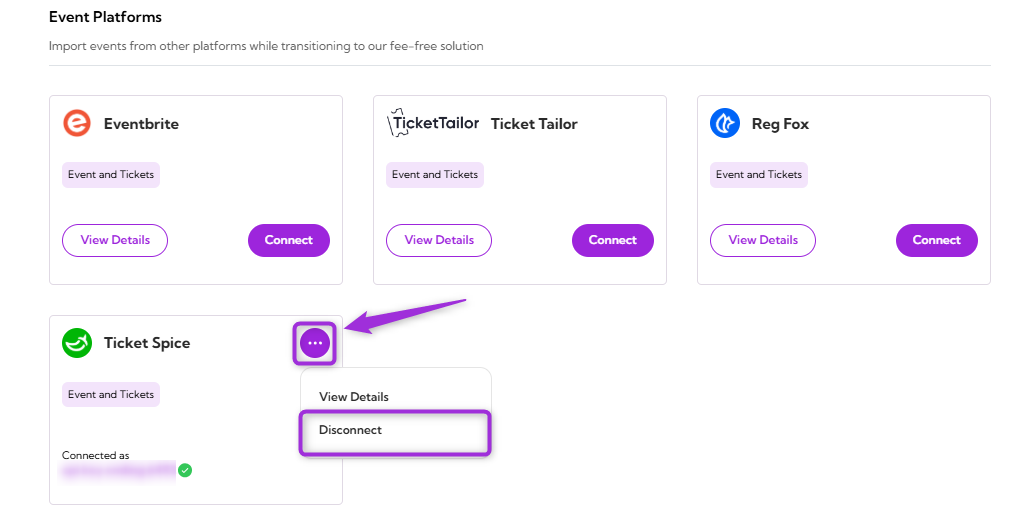
Task: View Details for Ticket Tailor
Action: [439, 240]
